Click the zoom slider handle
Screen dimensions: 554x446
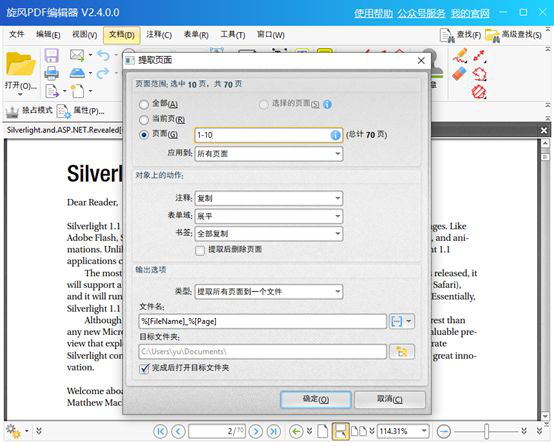(x=487, y=431)
